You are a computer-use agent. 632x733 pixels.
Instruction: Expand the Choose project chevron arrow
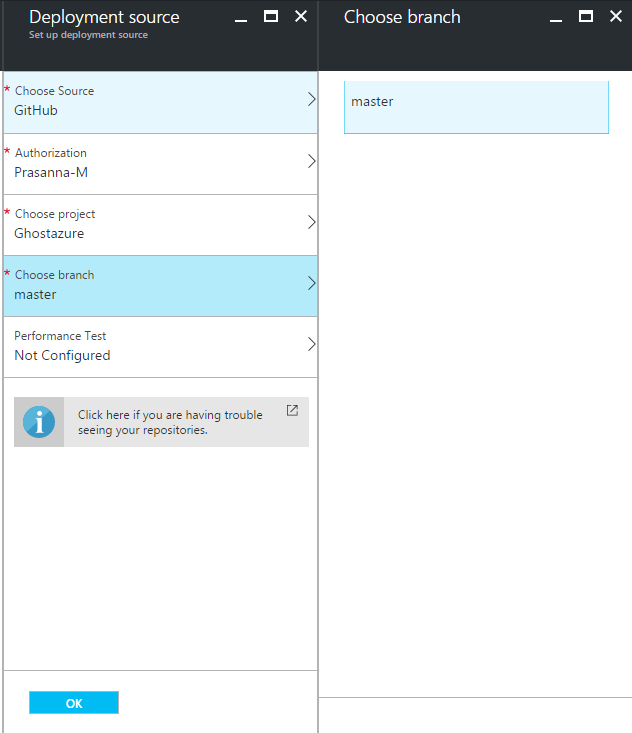pos(311,222)
